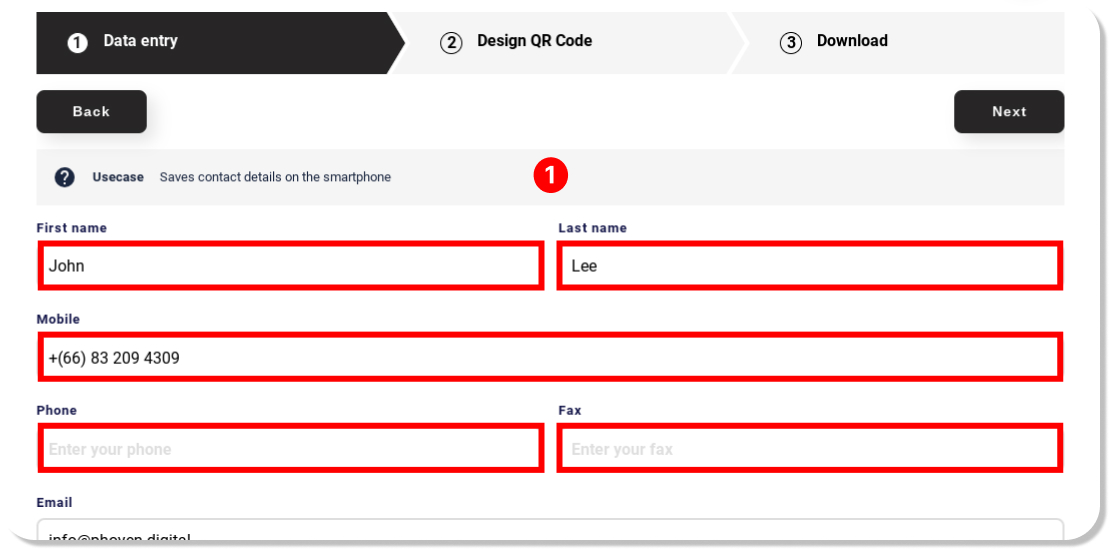This screenshot has height=549, width=1109.
Task: Go to the Download step
Action: click(852, 41)
